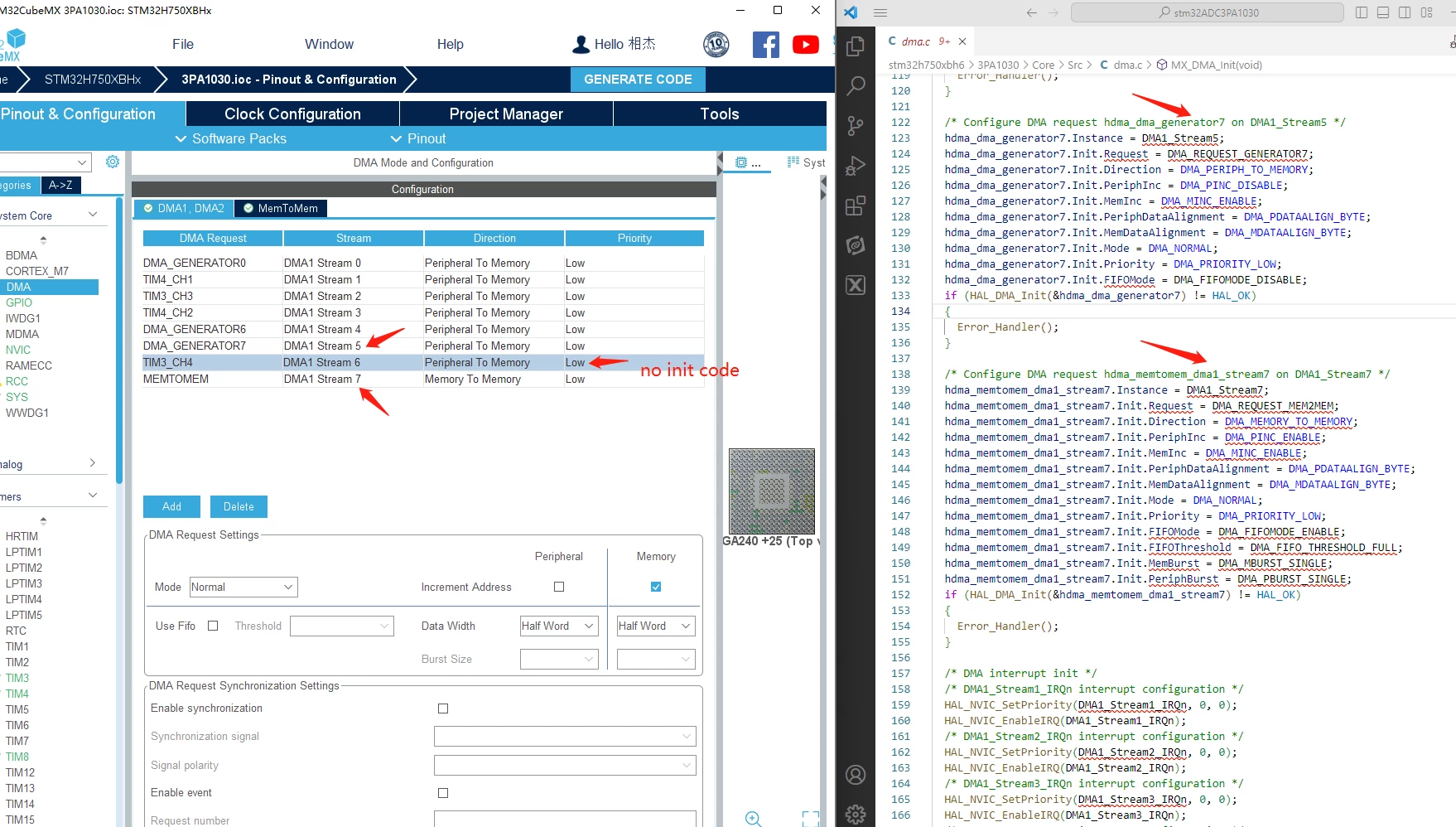Open VS Code Source Control icon
This screenshot has height=827, width=1456.
click(856, 126)
